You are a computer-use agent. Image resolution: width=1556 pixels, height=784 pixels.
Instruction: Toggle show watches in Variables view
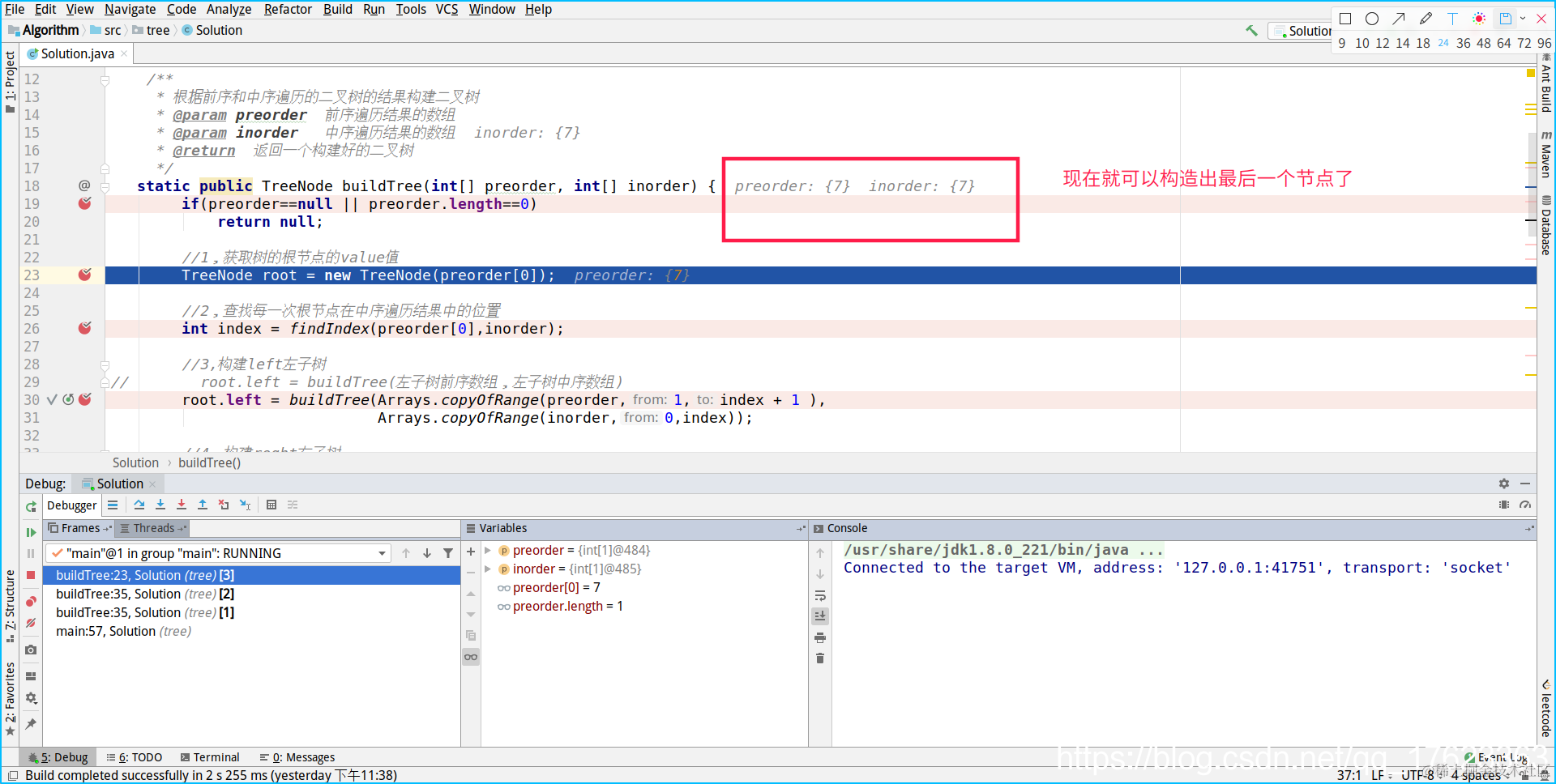(471, 657)
